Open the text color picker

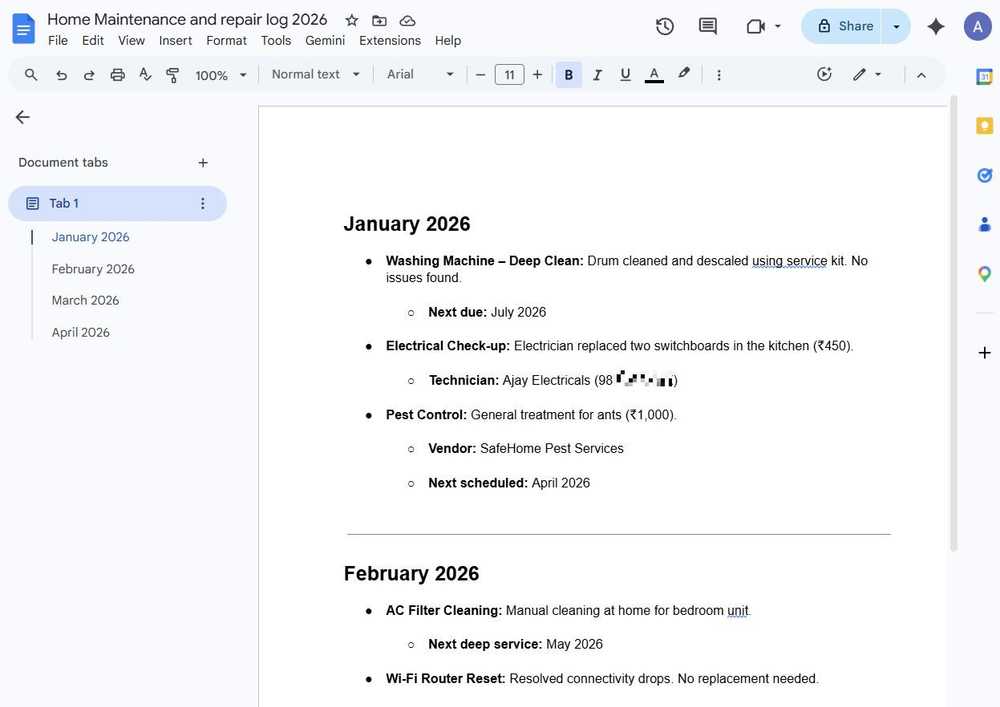point(654,75)
